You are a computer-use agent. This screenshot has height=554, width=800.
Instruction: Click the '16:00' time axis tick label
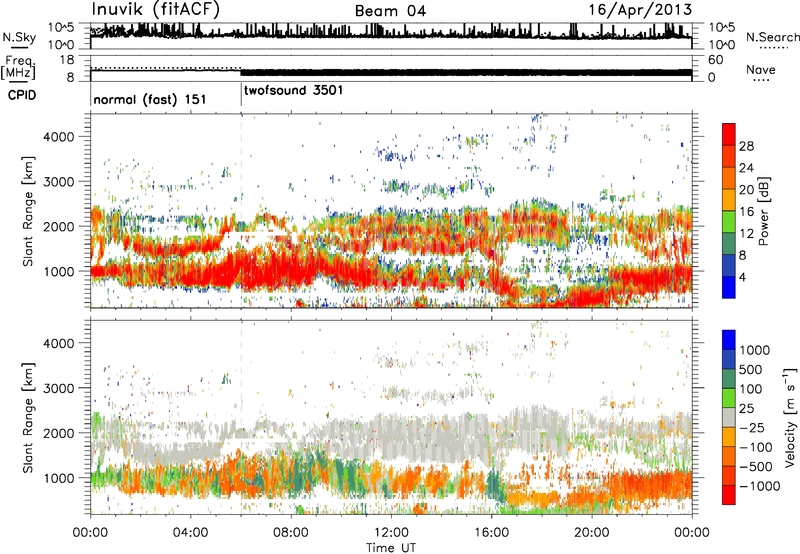(491, 533)
